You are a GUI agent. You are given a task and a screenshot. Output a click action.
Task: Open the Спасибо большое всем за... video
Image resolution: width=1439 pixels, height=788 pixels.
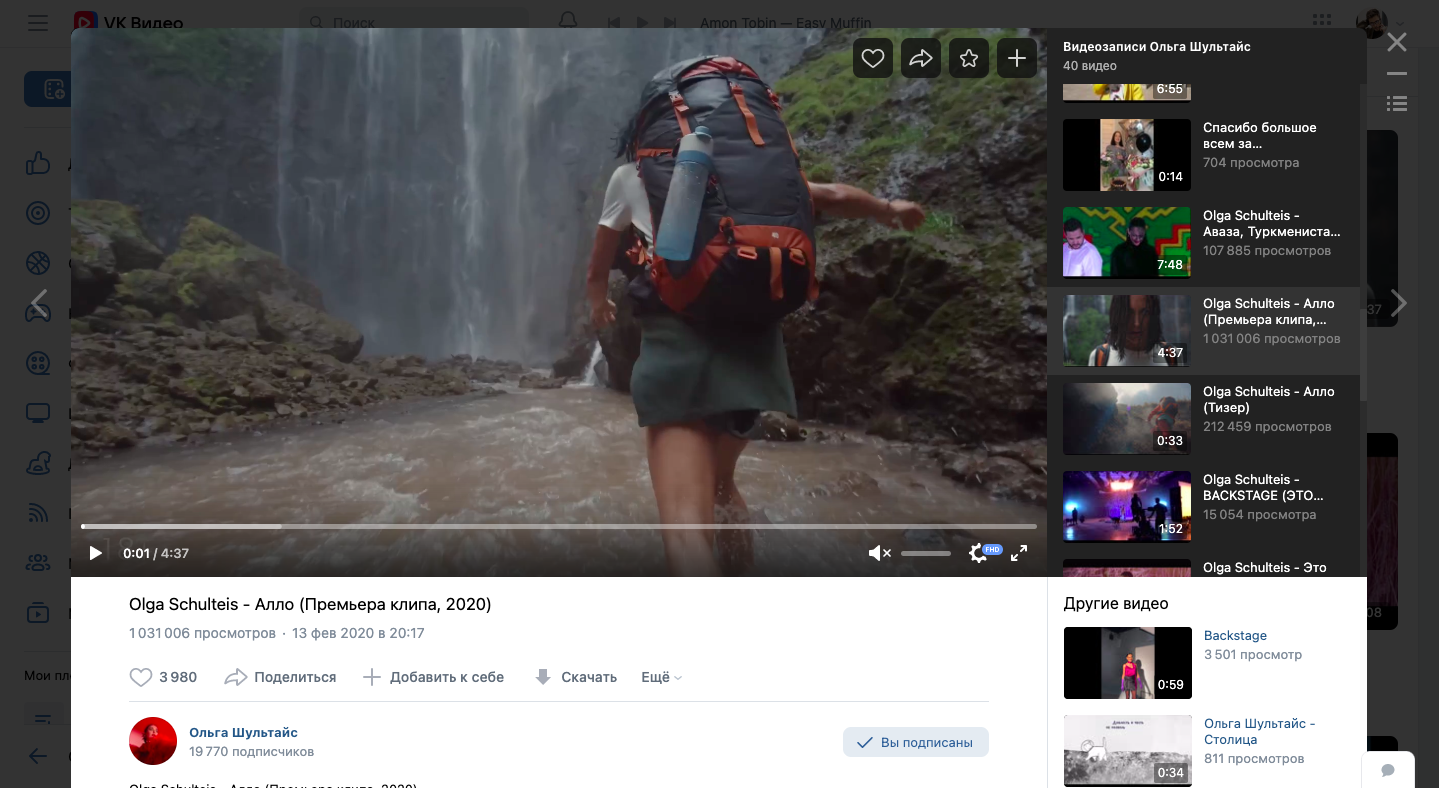pyautogui.click(x=1204, y=155)
